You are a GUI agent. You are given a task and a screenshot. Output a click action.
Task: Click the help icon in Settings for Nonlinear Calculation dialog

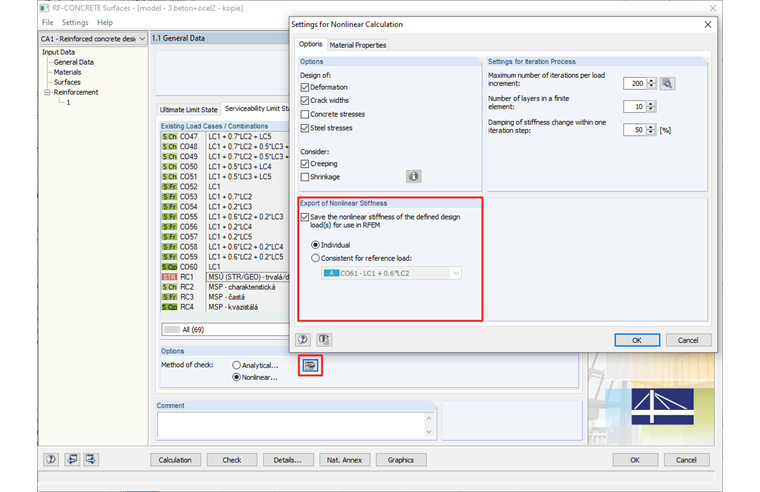[303, 339]
